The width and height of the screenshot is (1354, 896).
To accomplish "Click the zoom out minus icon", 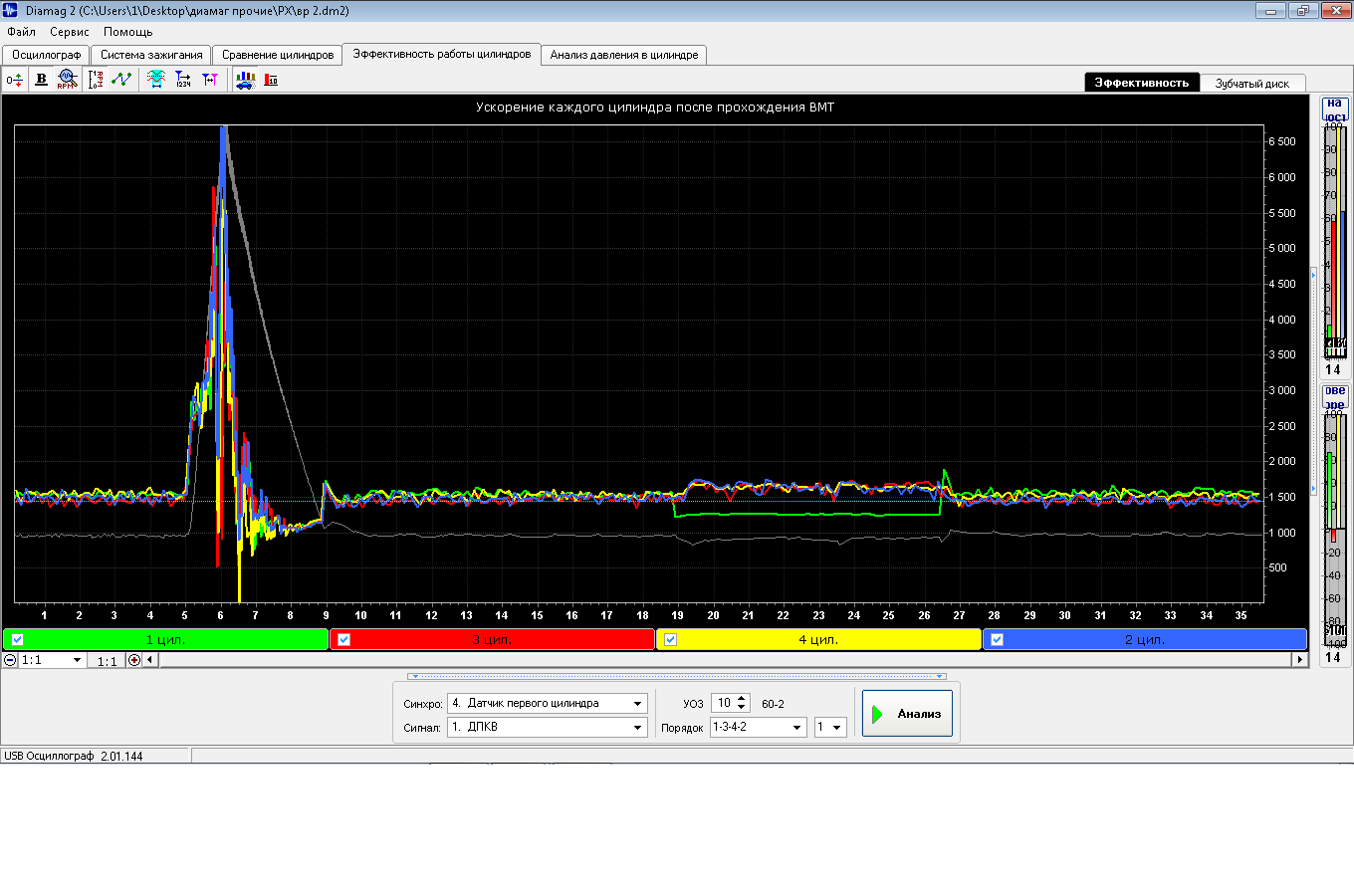I will coord(10,660).
